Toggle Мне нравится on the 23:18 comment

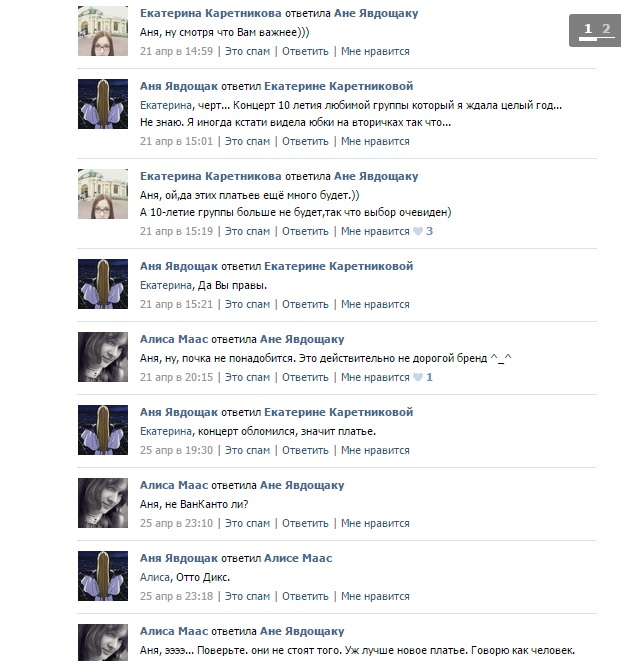coord(375,597)
